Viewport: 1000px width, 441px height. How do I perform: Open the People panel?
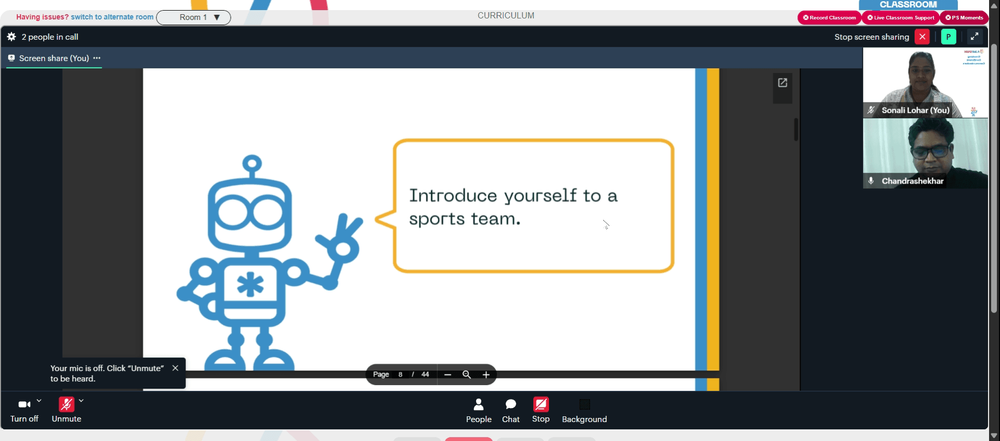click(478, 410)
